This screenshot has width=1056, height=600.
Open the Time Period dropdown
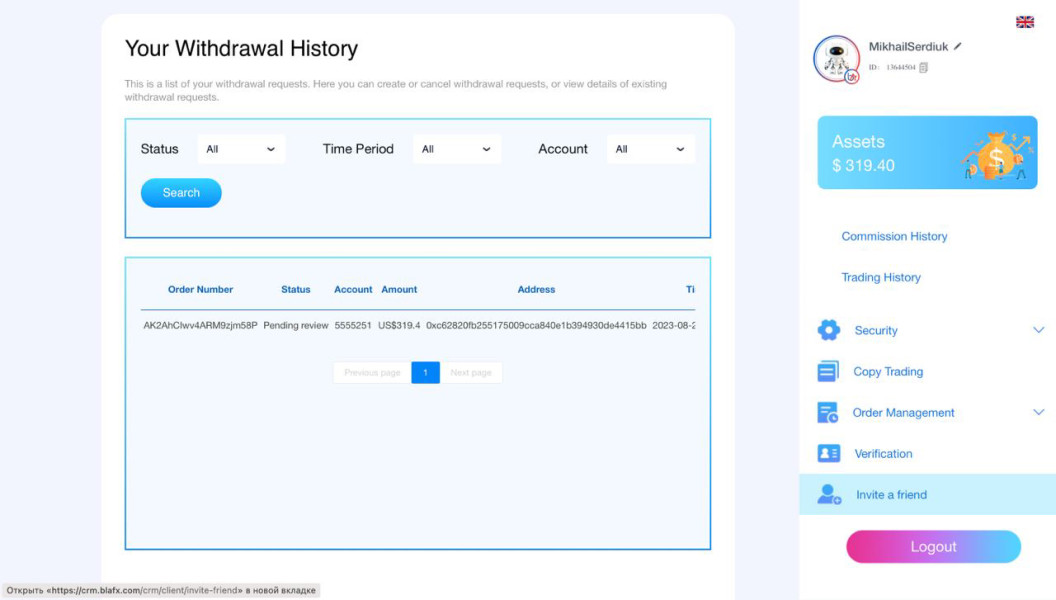457,149
